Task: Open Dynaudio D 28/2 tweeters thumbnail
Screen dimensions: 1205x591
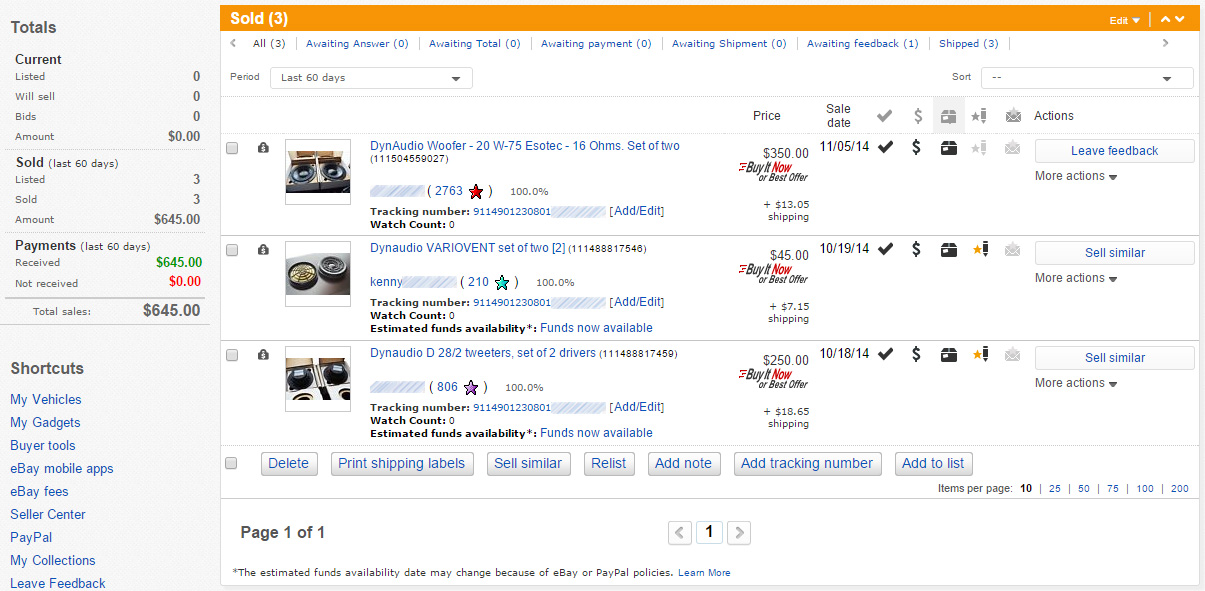Action: tap(318, 378)
